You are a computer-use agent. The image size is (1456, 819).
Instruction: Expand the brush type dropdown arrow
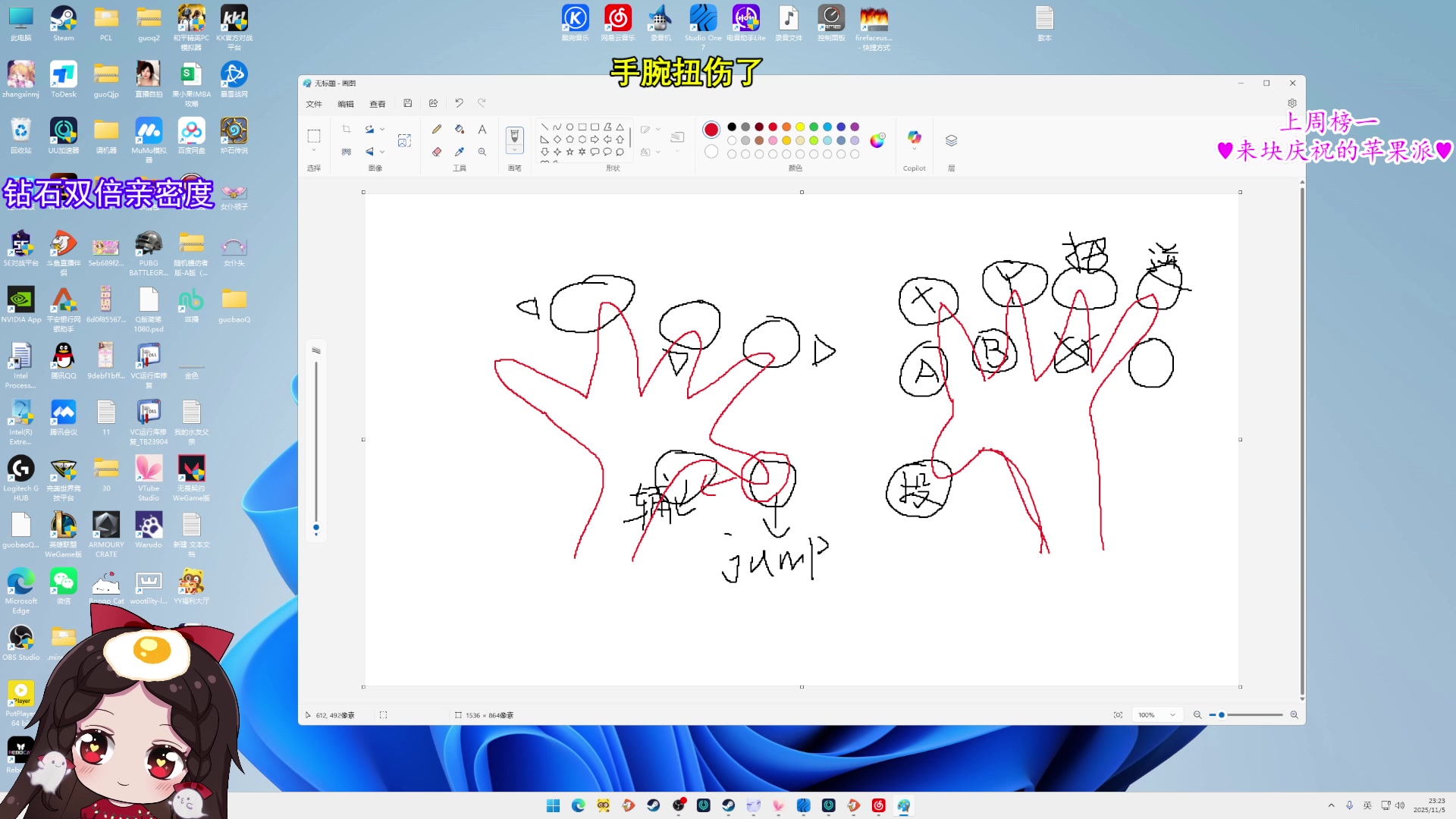[514, 150]
